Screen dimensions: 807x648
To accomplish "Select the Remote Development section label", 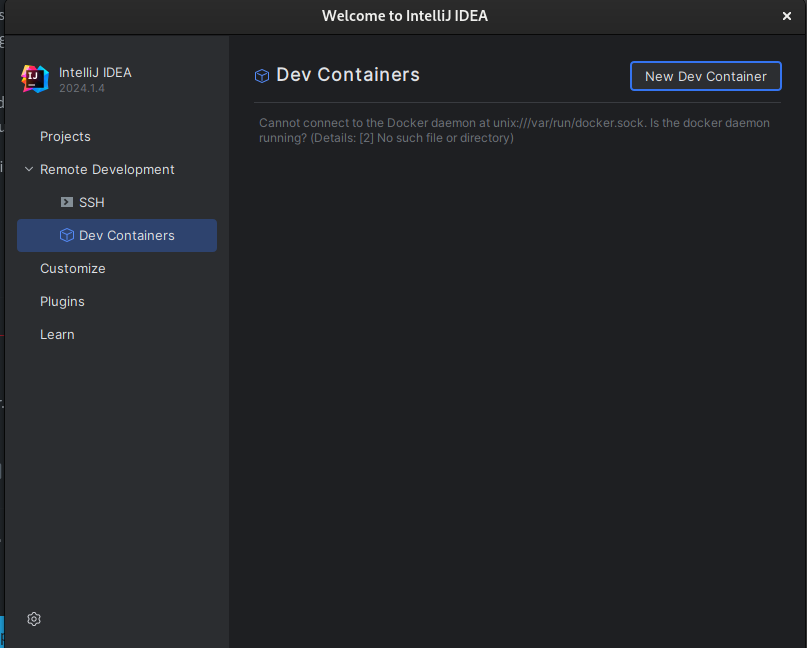I will tap(107, 169).
